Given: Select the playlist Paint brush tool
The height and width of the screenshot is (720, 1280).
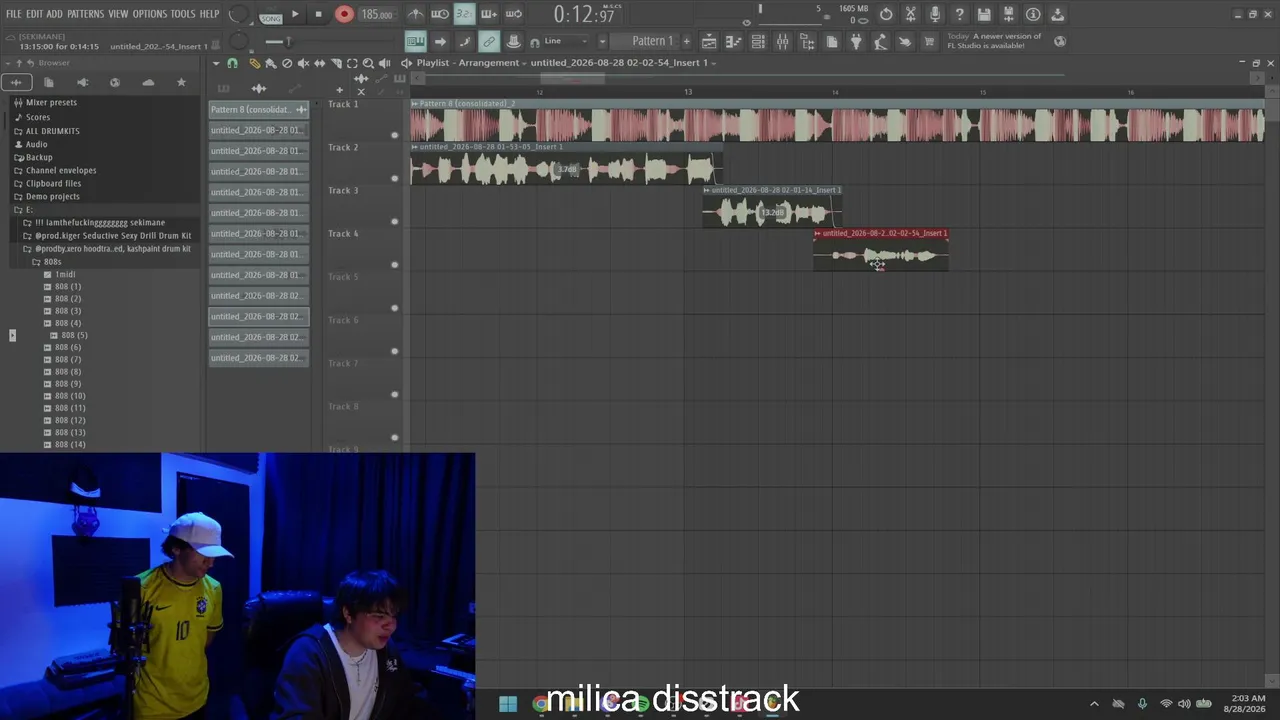Looking at the screenshot, I should [x=271, y=63].
